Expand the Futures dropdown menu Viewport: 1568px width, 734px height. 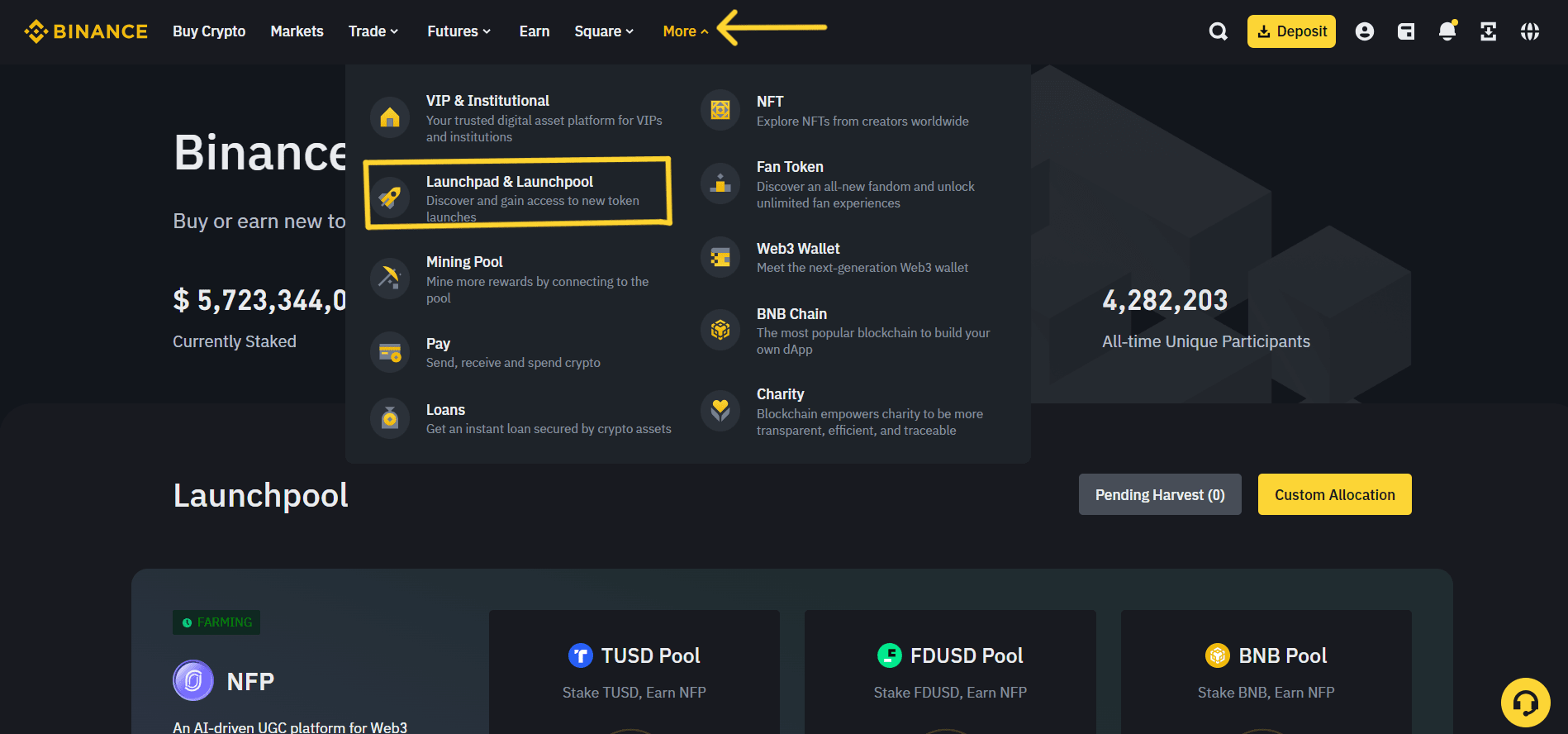(x=459, y=31)
